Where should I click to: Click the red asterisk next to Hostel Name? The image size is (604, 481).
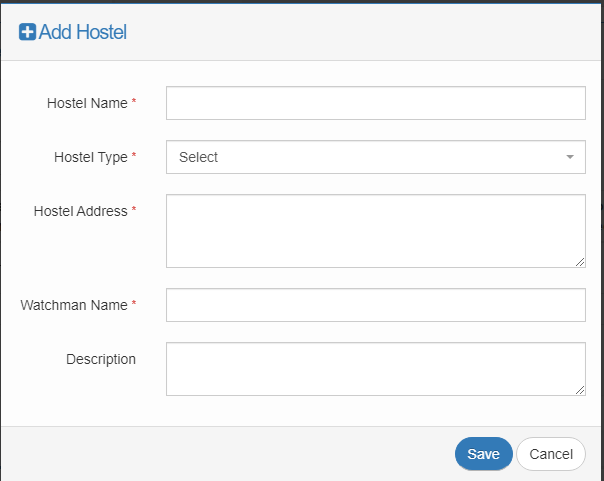pyautogui.click(x=134, y=103)
